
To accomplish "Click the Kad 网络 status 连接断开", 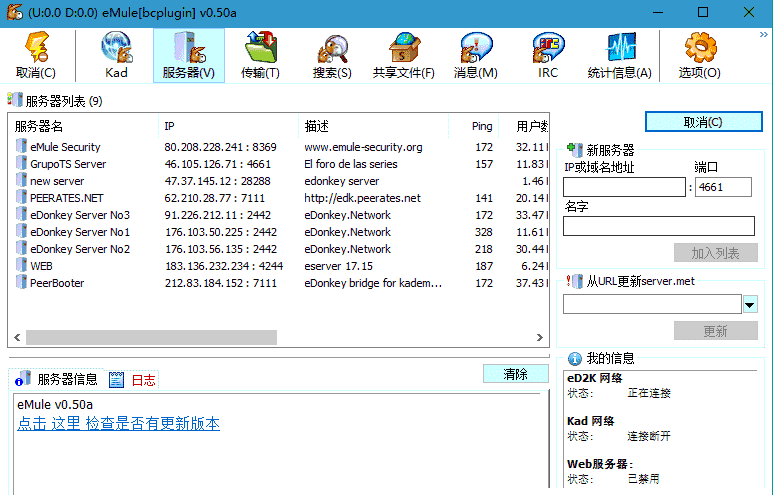I will coord(649,436).
